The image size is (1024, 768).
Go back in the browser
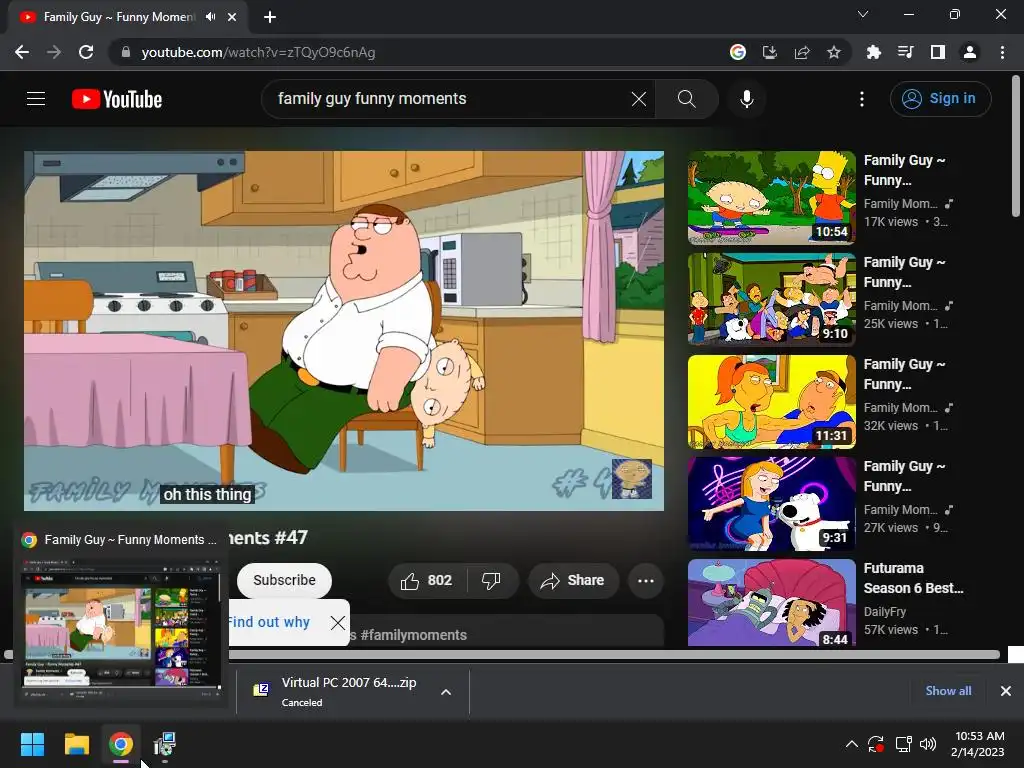[22, 52]
